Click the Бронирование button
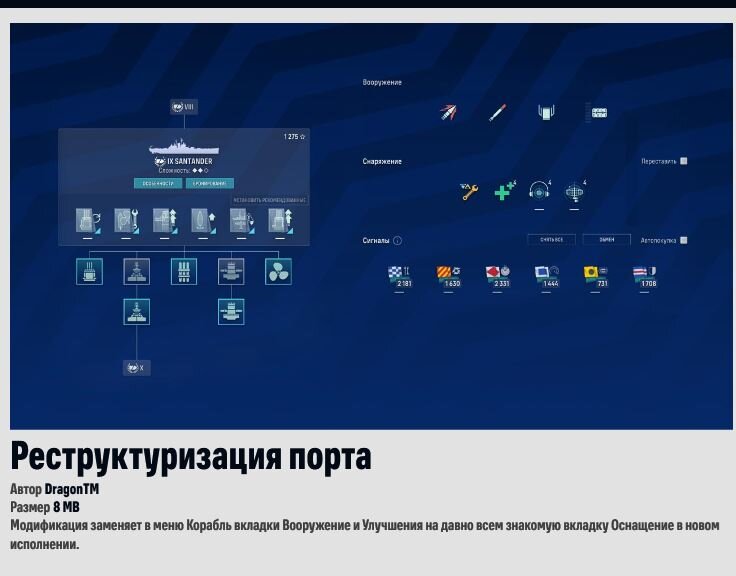The width and height of the screenshot is (736, 576). pos(208,184)
